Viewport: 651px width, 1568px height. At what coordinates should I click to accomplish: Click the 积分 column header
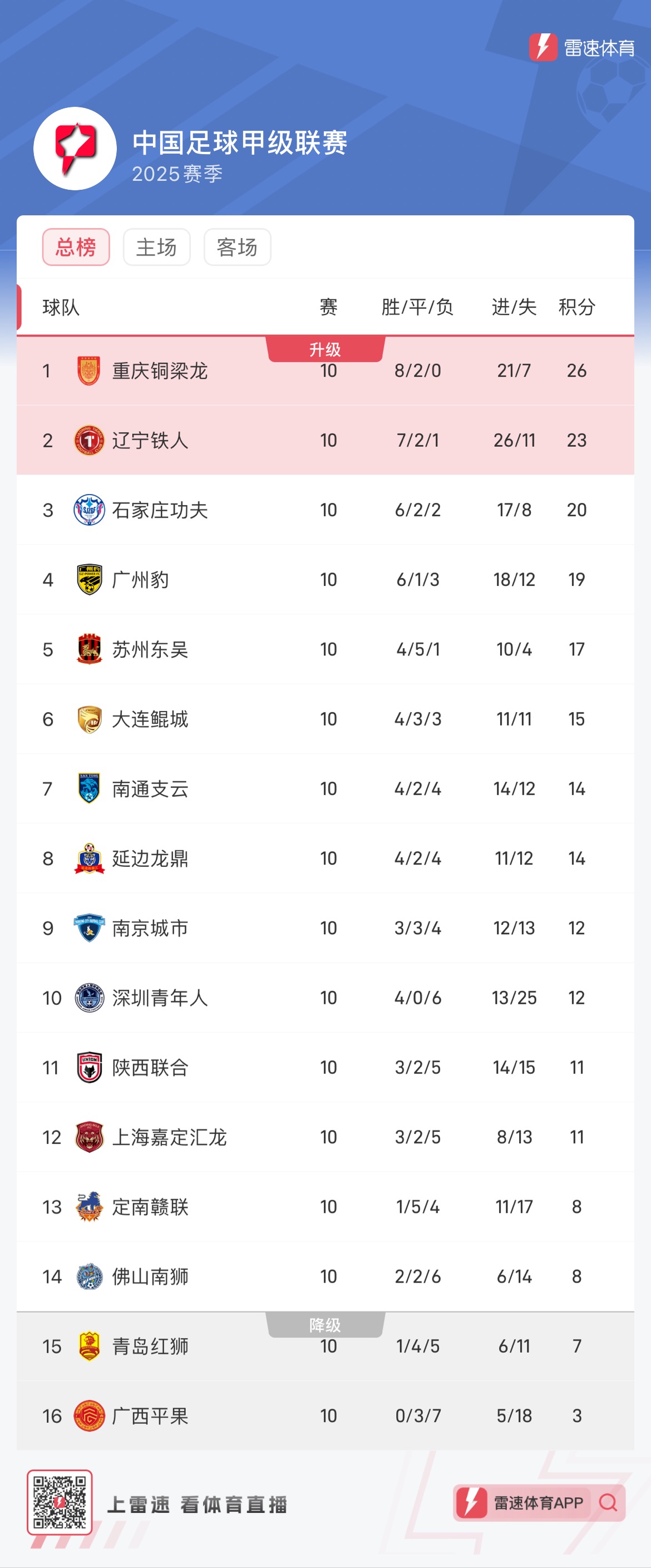coord(576,307)
